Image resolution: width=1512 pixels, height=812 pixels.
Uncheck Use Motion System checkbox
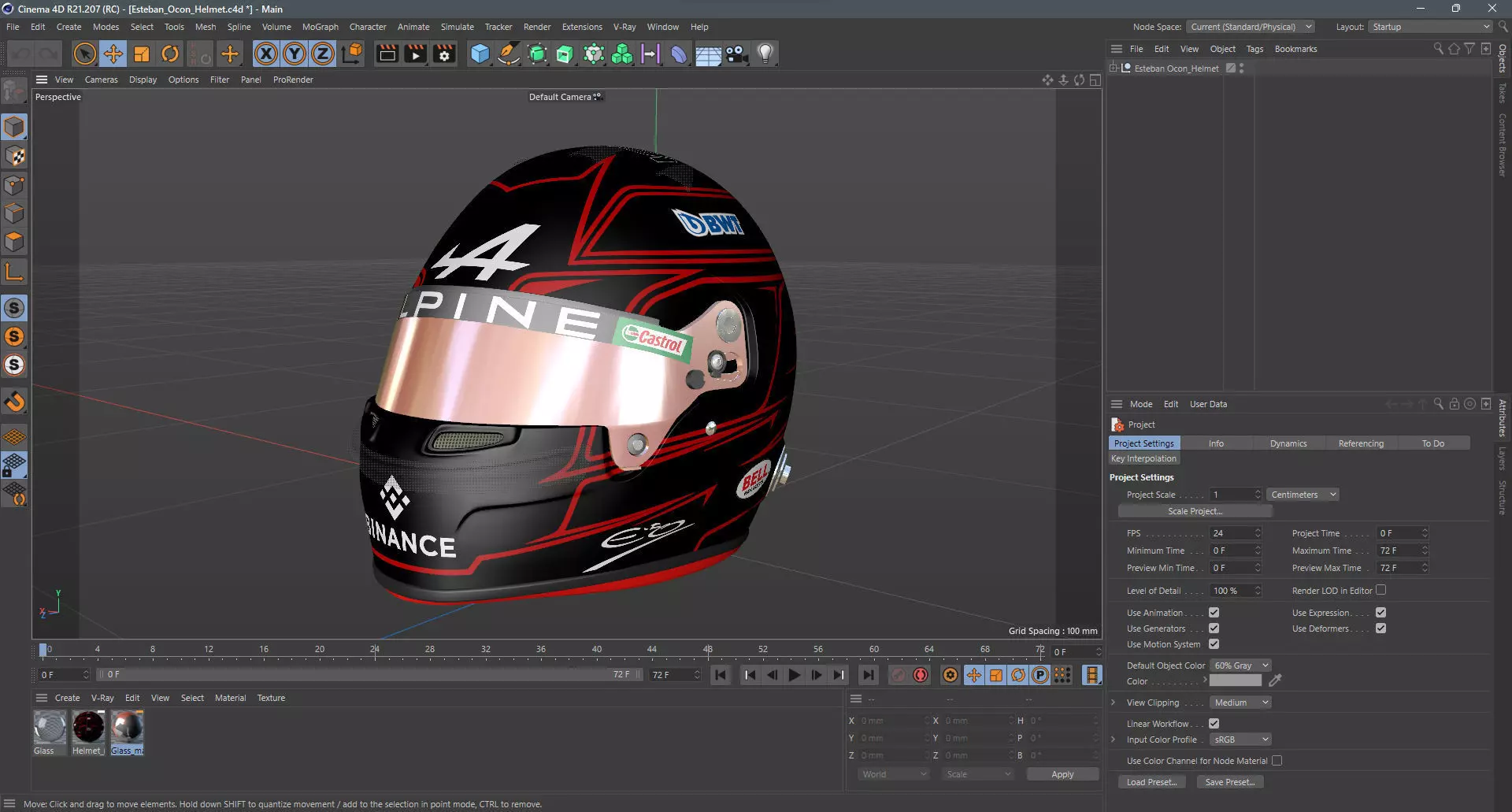tap(1214, 644)
